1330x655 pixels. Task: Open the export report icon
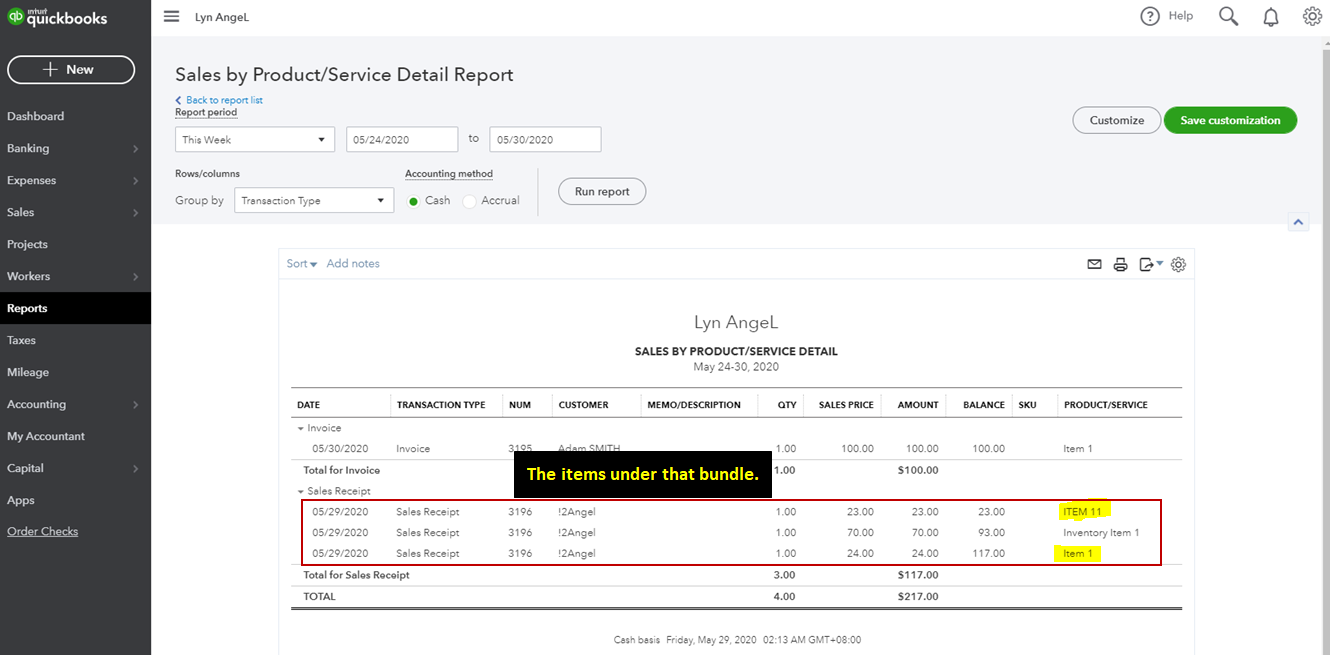tap(1148, 264)
